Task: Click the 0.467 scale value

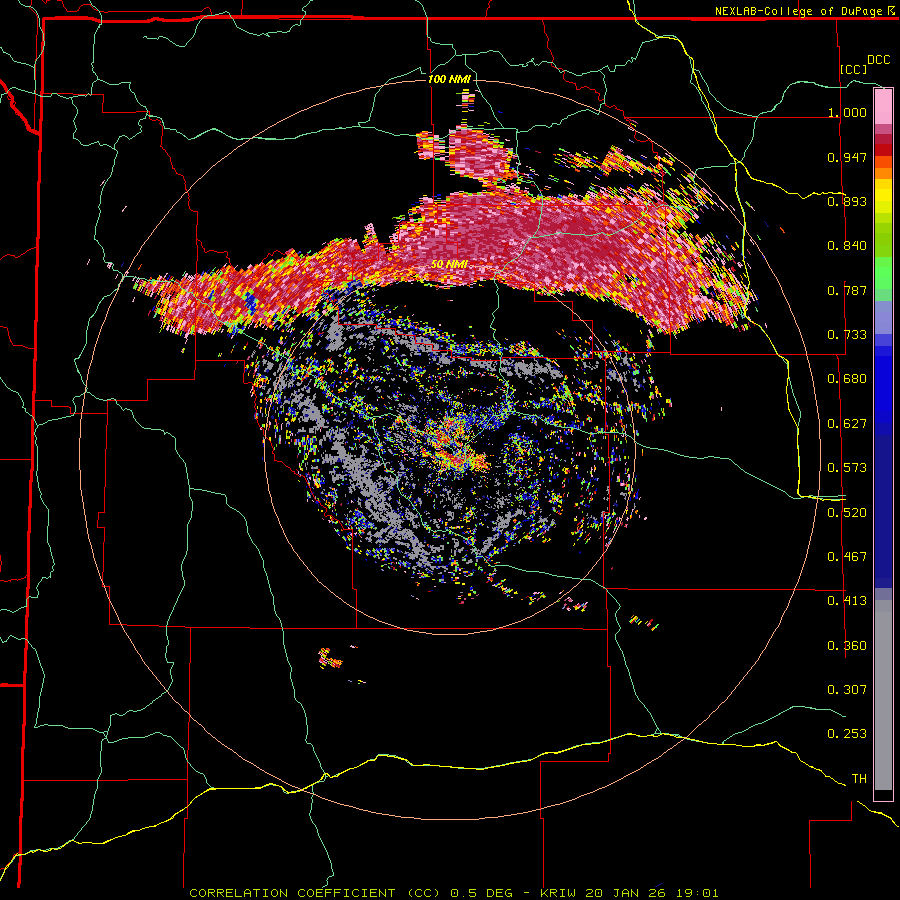Action: tap(847, 557)
